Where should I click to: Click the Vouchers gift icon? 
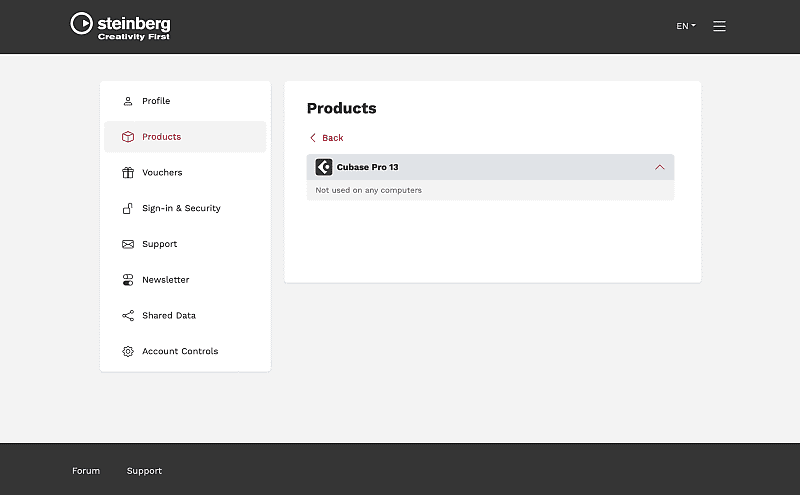tap(128, 173)
